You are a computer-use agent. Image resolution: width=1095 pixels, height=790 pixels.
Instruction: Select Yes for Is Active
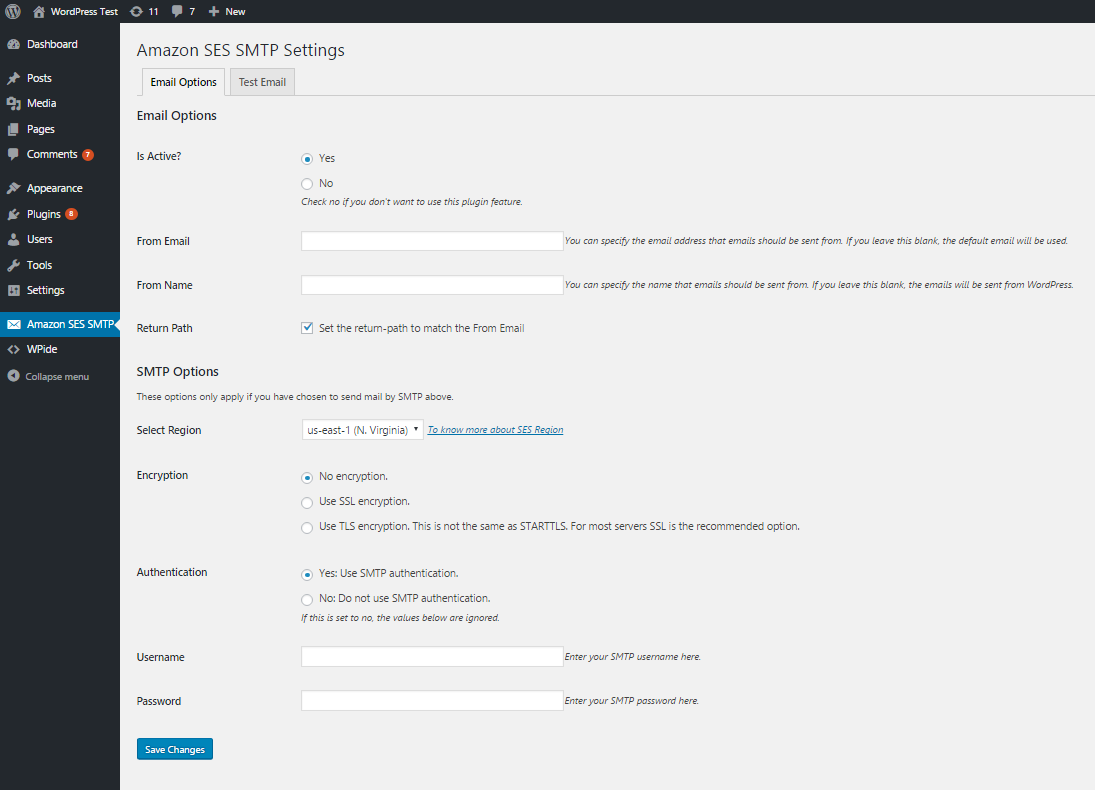pyautogui.click(x=307, y=159)
